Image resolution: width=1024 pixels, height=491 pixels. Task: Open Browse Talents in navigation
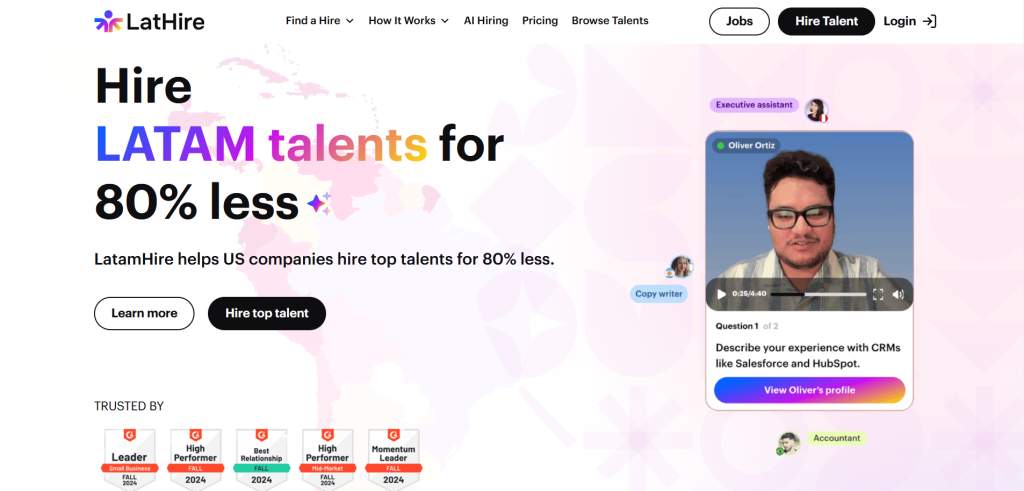(x=610, y=21)
